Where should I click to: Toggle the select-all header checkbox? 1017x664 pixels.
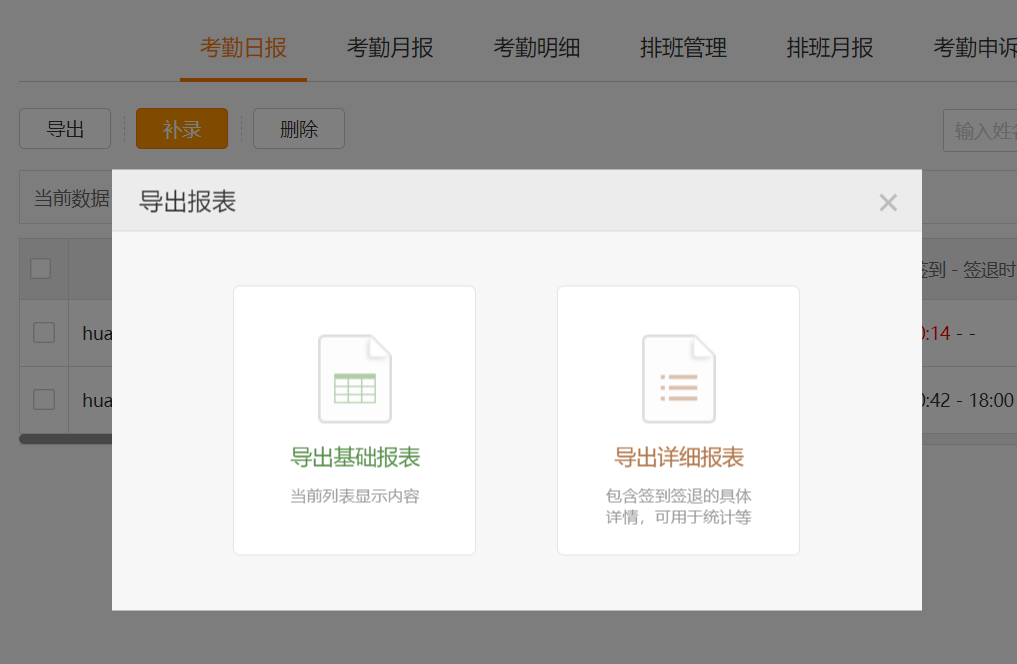(x=41, y=268)
